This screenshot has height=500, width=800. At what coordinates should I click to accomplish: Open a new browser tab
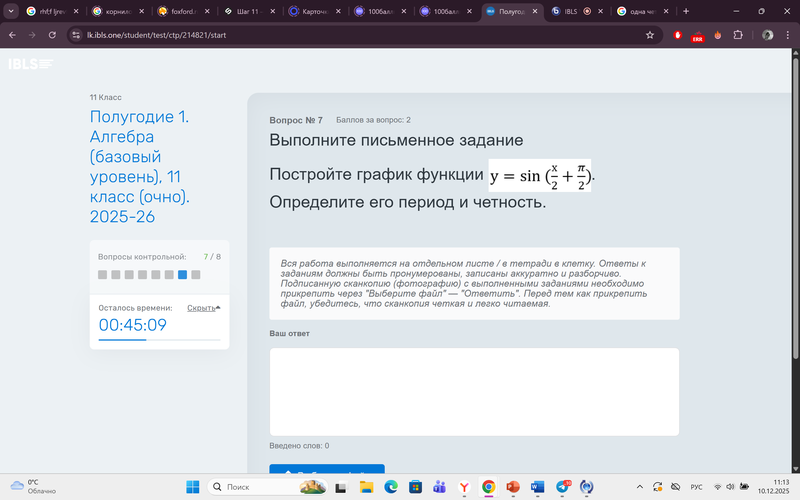pos(686,11)
